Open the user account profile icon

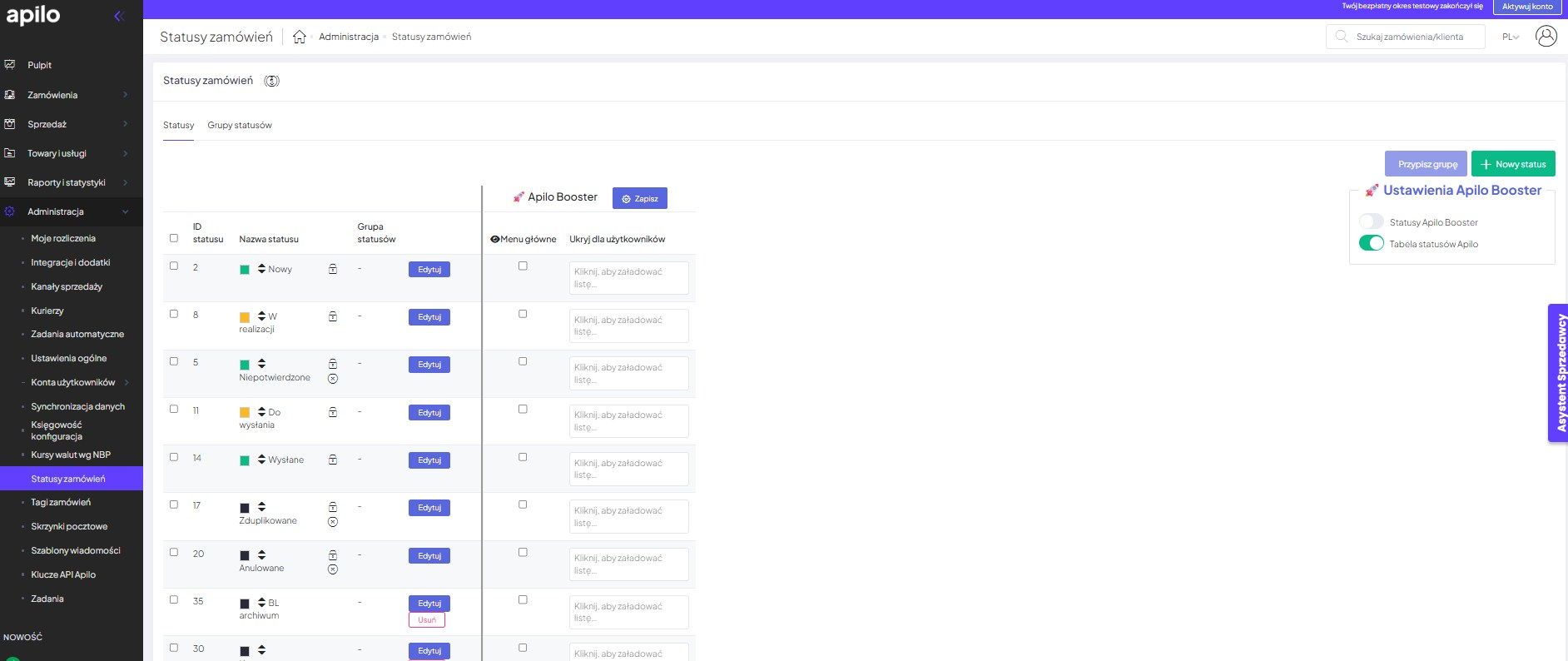1546,37
